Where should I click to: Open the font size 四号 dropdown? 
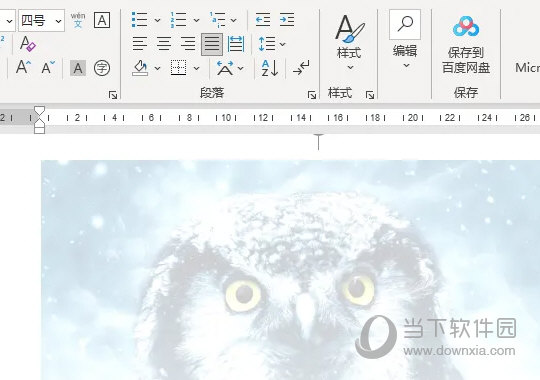pyautogui.click(x=41, y=21)
